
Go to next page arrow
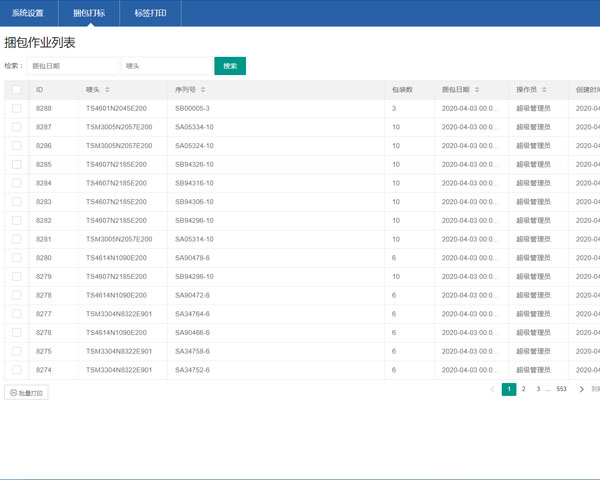(582, 389)
